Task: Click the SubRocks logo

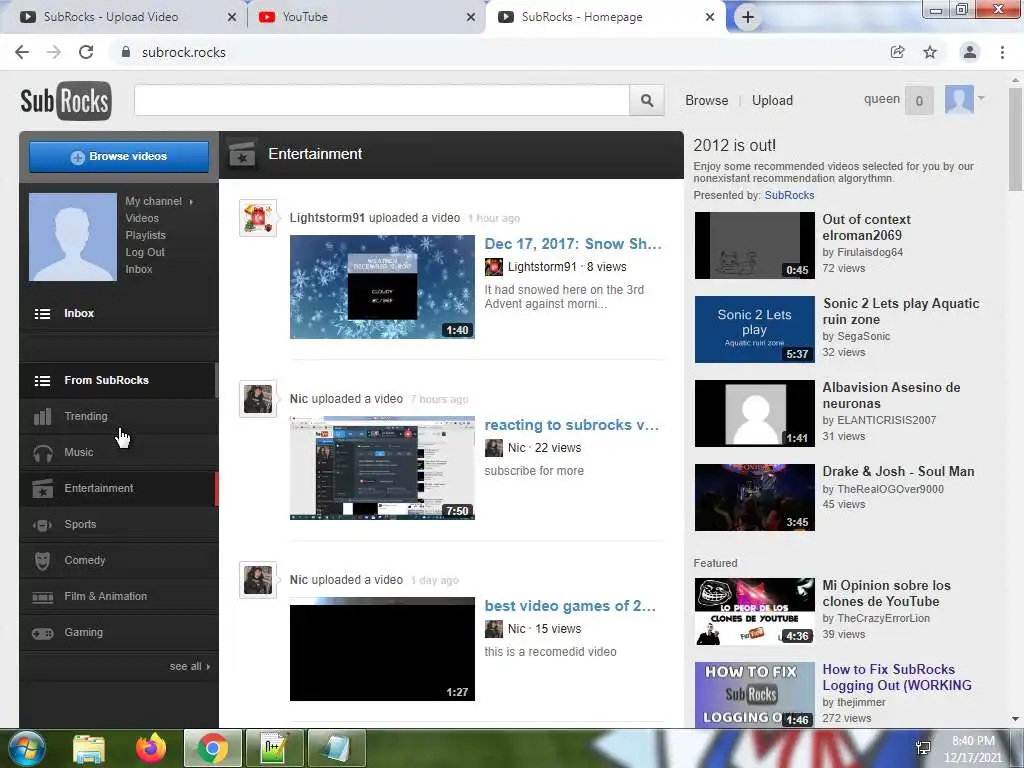Action: 66,101
